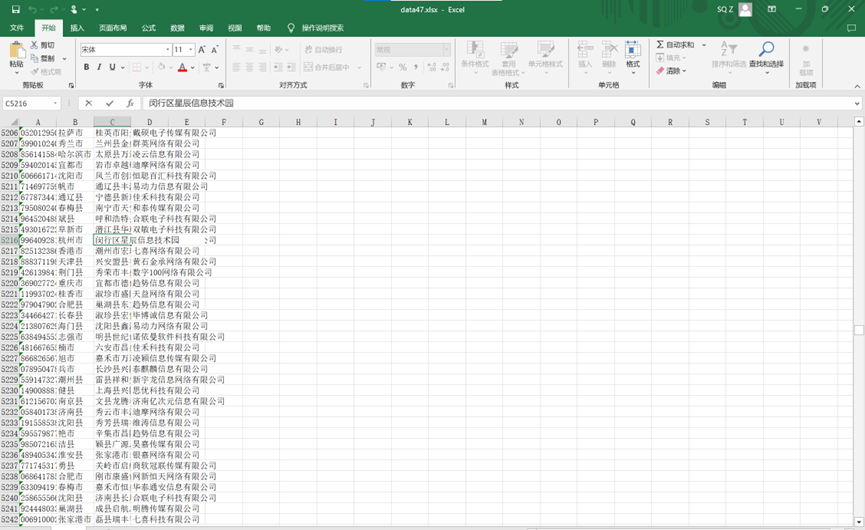The height and width of the screenshot is (530, 865).
Task: Click the Save icon in quick access toolbar
Action: (x=16, y=9)
